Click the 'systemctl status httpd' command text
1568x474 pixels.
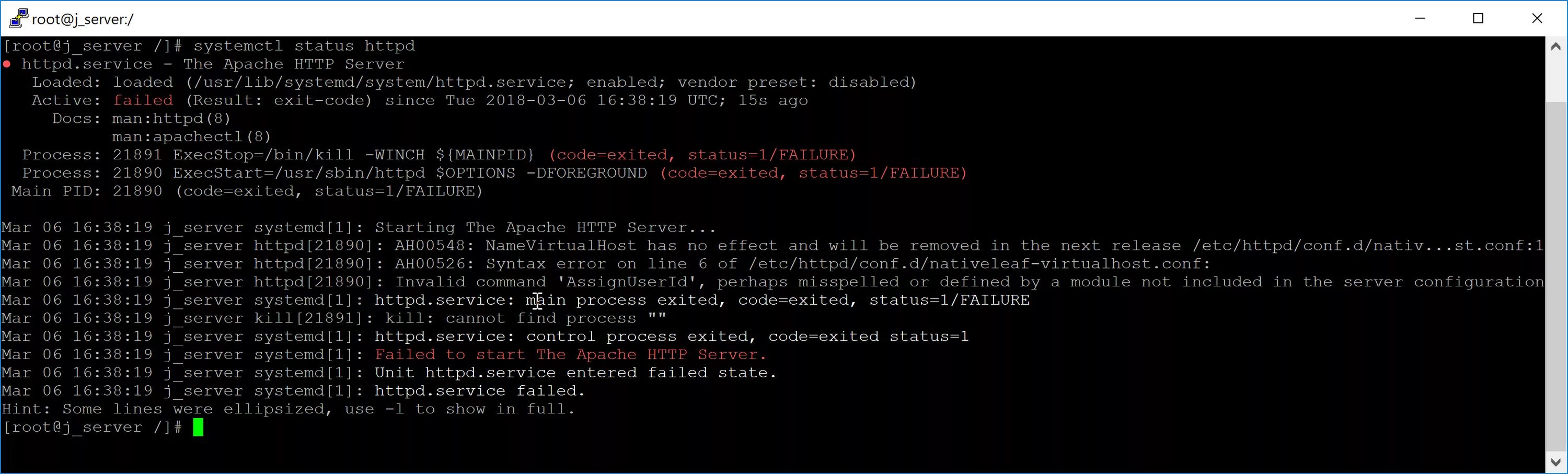click(304, 46)
